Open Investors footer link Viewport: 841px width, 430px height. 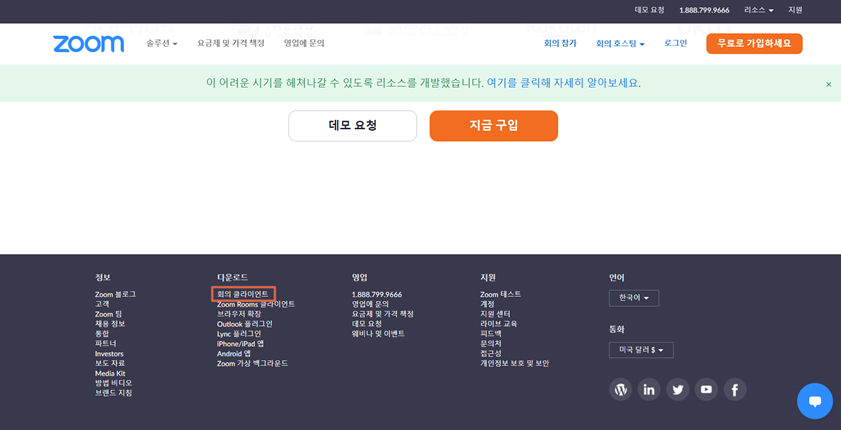[109, 353]
